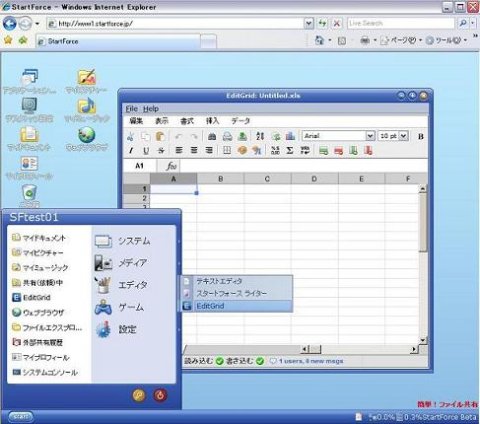Screen dimensions: 480x424
Task: Expand 設定 category in start menu
Action: click(x=133, y=329)
